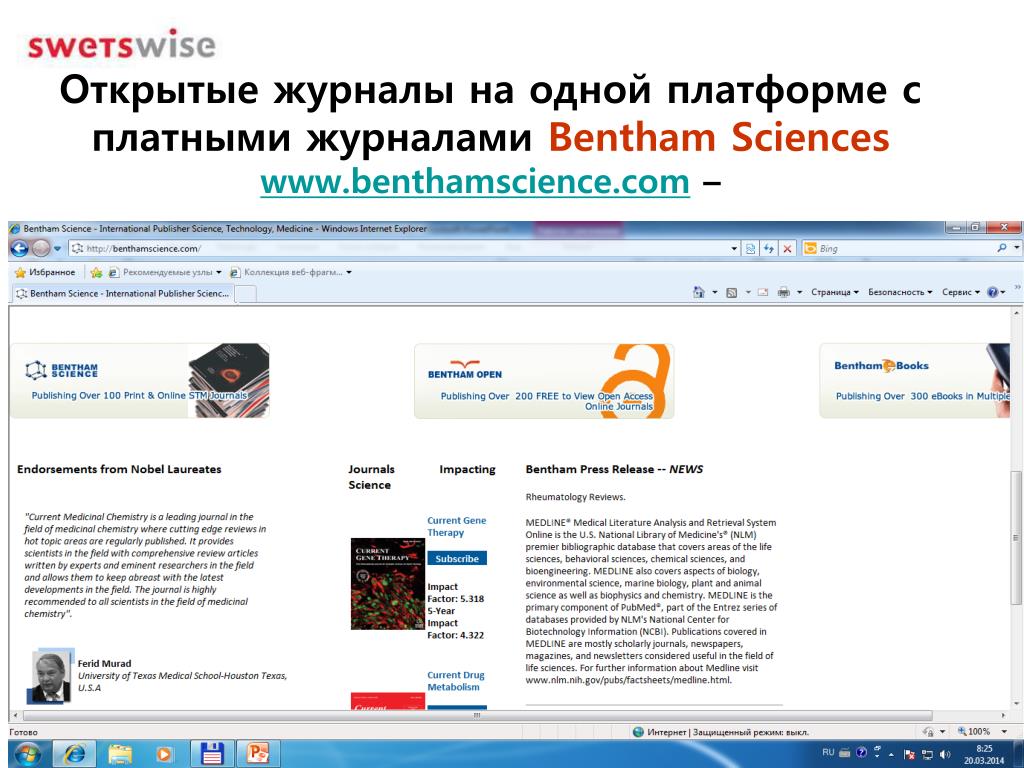The image size is (1024, 768).
Task: Click the network connection tray icon
Action: (927, 754)
